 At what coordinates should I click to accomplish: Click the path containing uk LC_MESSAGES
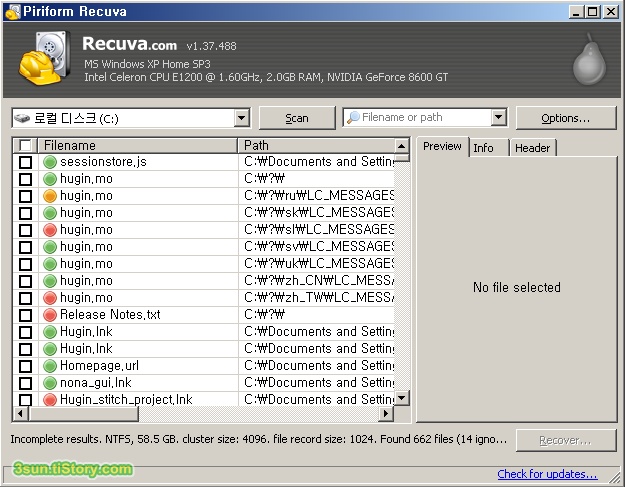coord(319,264)
